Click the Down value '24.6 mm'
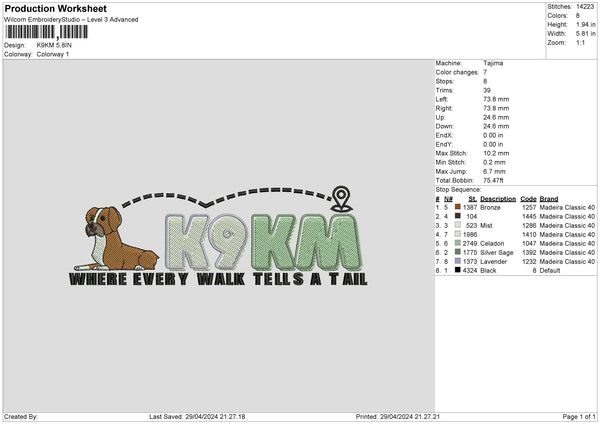The width and height of the screenshot is (600, 424). [496, 126]
